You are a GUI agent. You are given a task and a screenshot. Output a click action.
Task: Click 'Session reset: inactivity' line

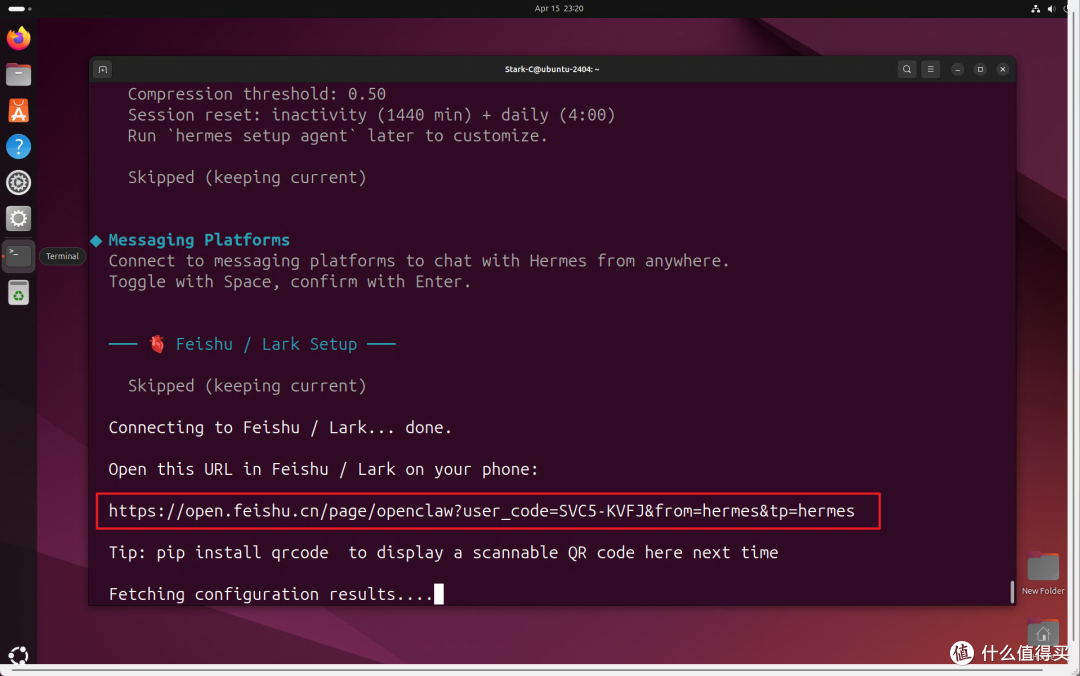371,115
